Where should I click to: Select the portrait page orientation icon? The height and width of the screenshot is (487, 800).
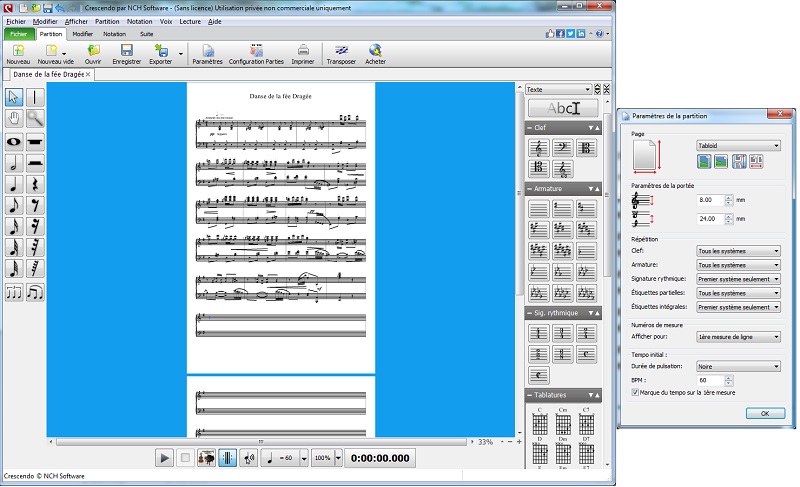click(704, 162)
